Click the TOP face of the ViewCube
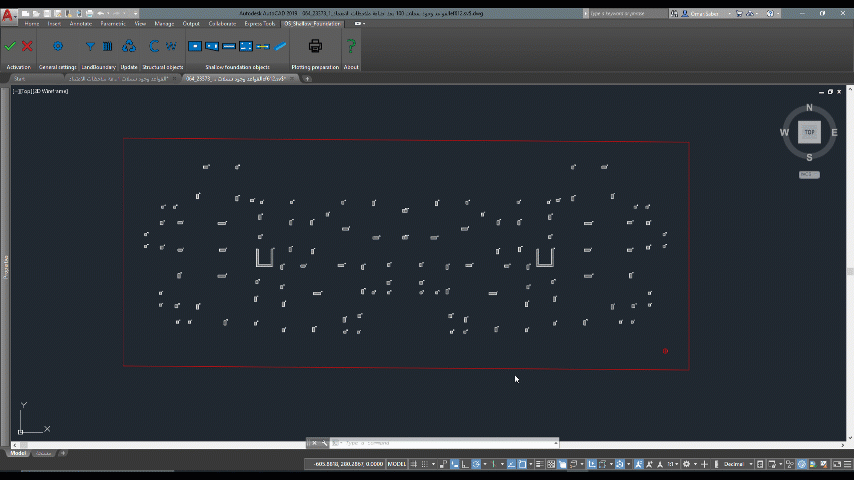This screenshot has height=480, width=854. [x=809, y=132]
